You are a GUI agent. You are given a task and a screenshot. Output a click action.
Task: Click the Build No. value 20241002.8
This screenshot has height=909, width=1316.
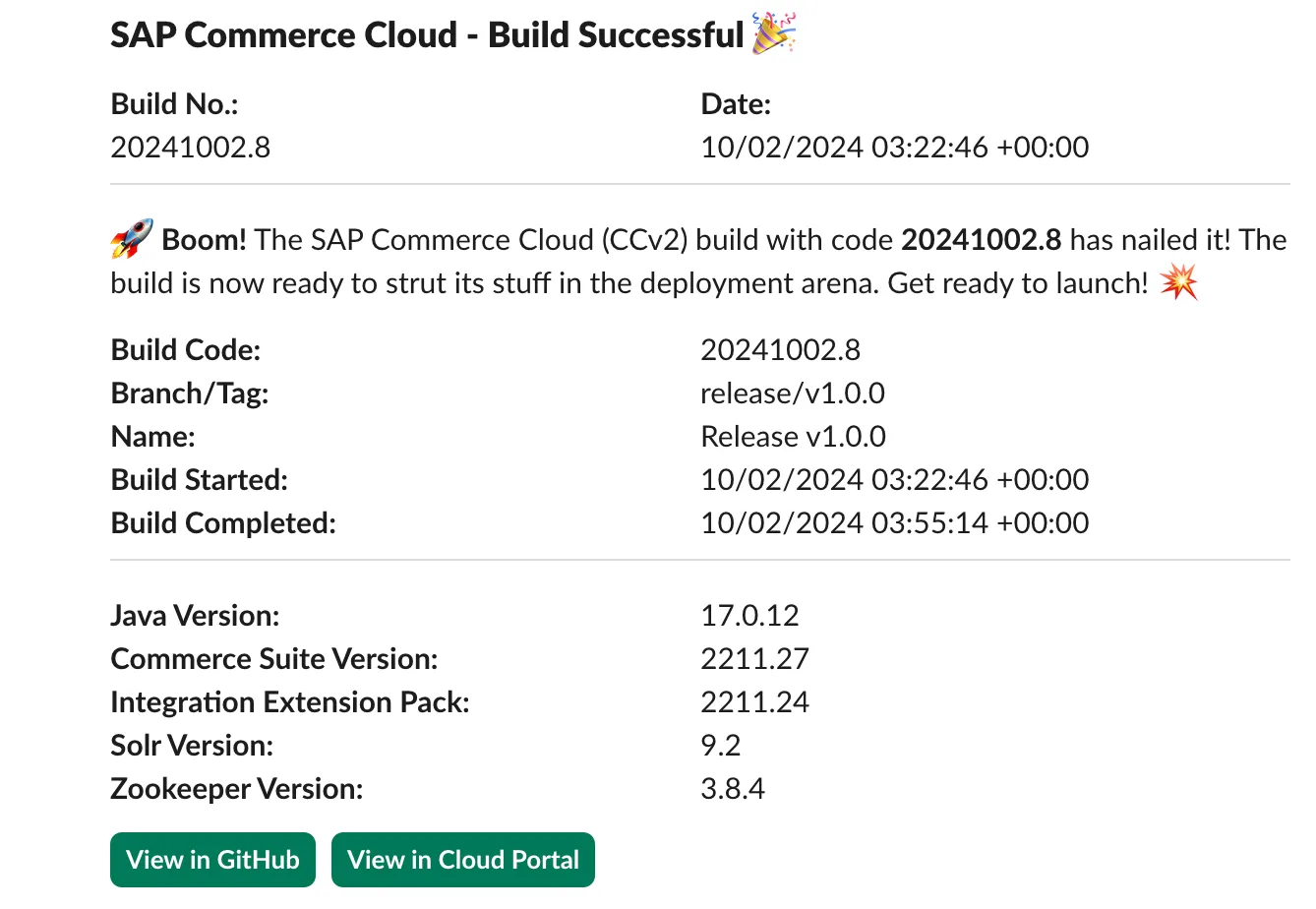(x=190, y=148)
